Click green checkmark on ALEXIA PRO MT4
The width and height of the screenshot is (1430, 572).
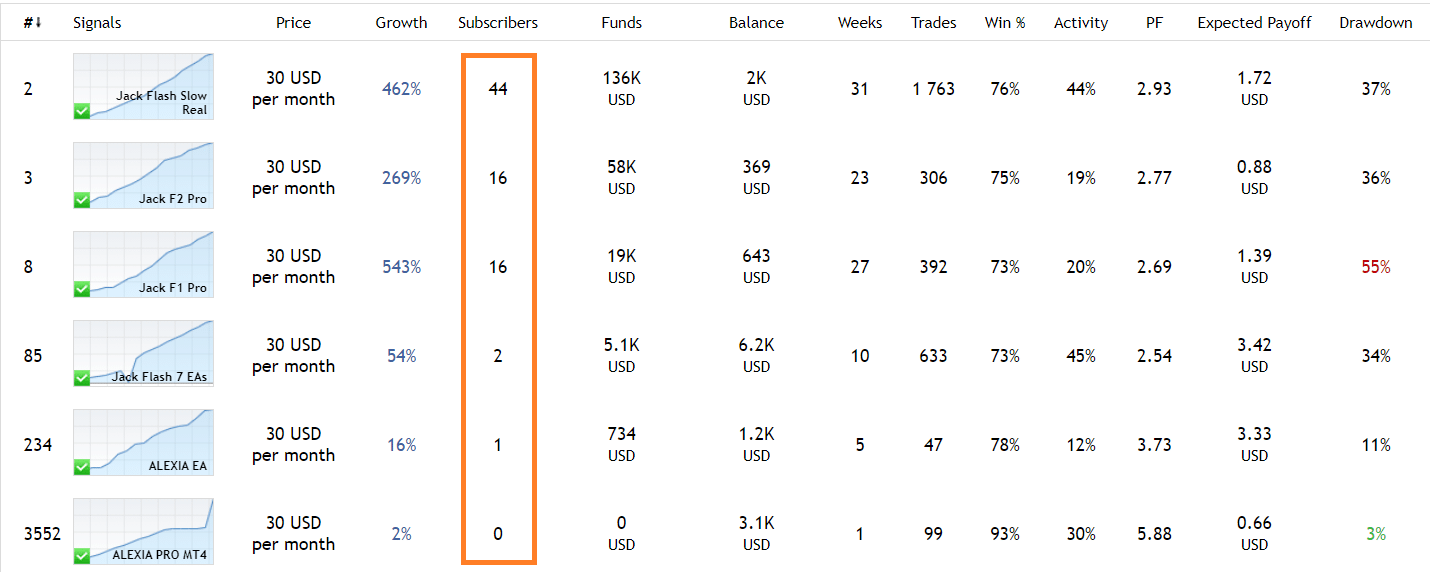(82, 556)
